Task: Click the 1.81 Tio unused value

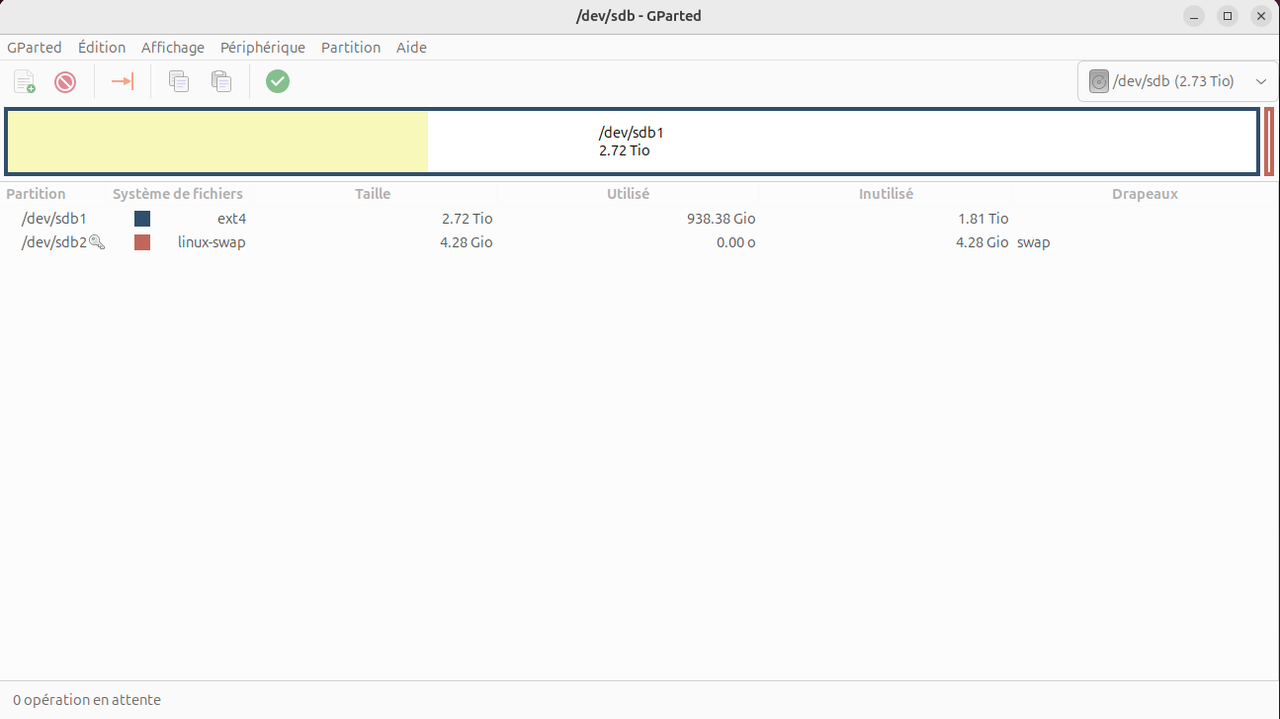Action: click(x=983, y=218)
